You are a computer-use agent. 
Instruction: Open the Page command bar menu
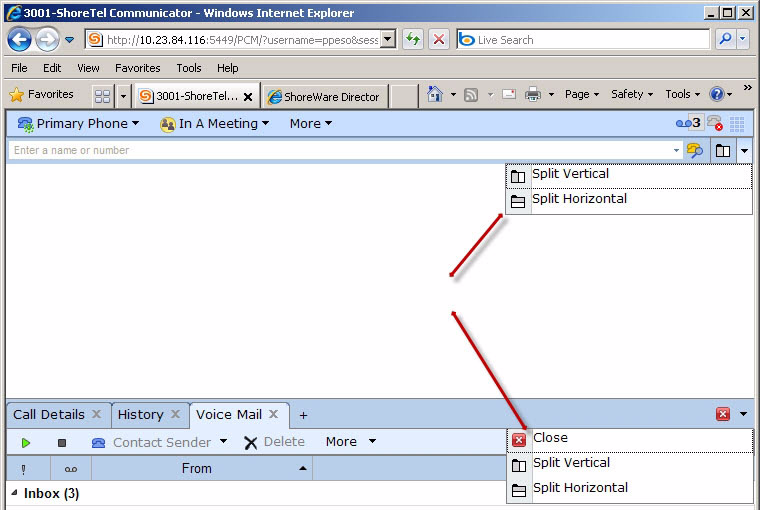click(x=582, y=94)
